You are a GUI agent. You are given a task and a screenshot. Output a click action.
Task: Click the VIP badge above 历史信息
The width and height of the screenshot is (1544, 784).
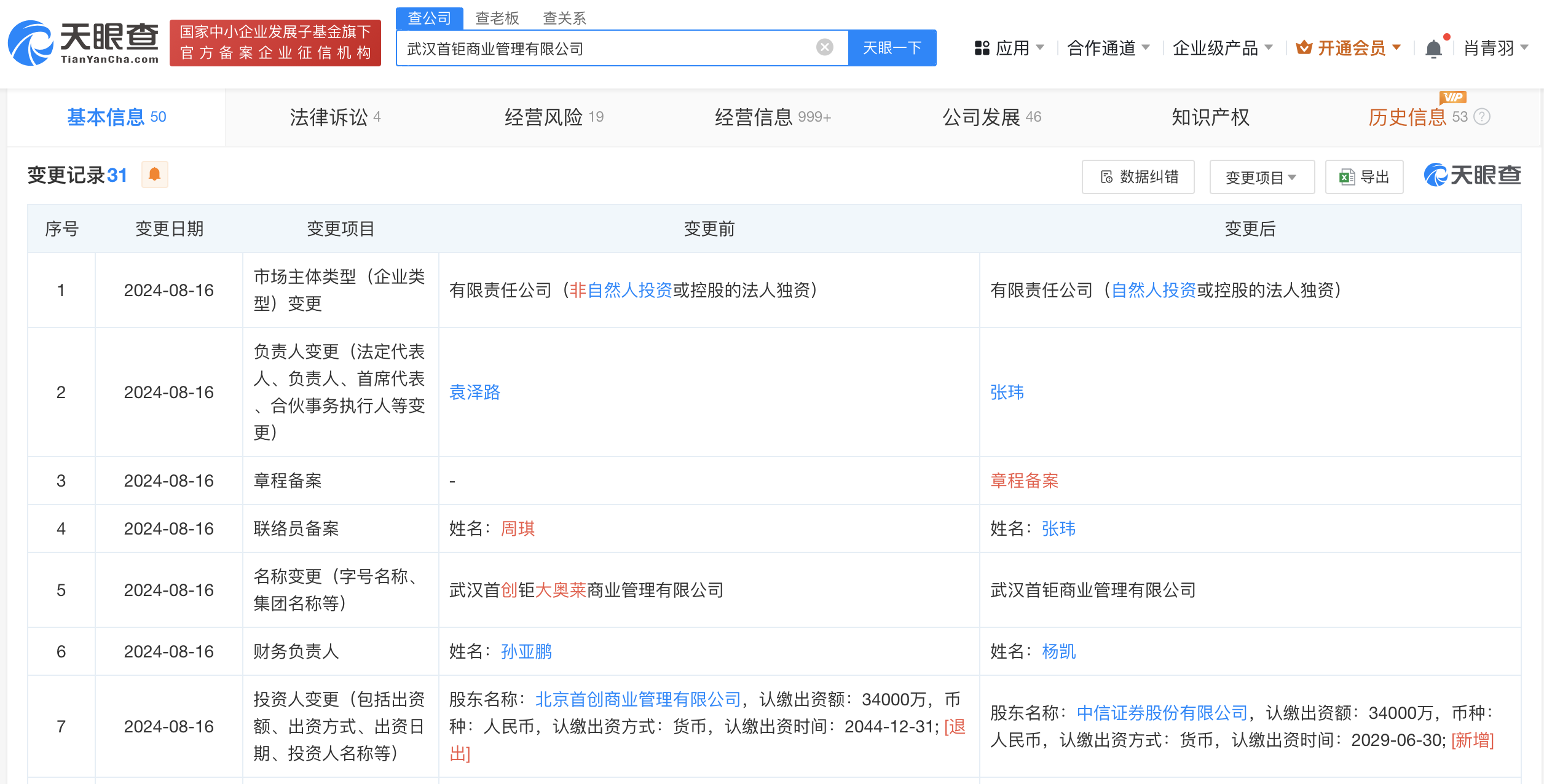(x=1452, y=97)
